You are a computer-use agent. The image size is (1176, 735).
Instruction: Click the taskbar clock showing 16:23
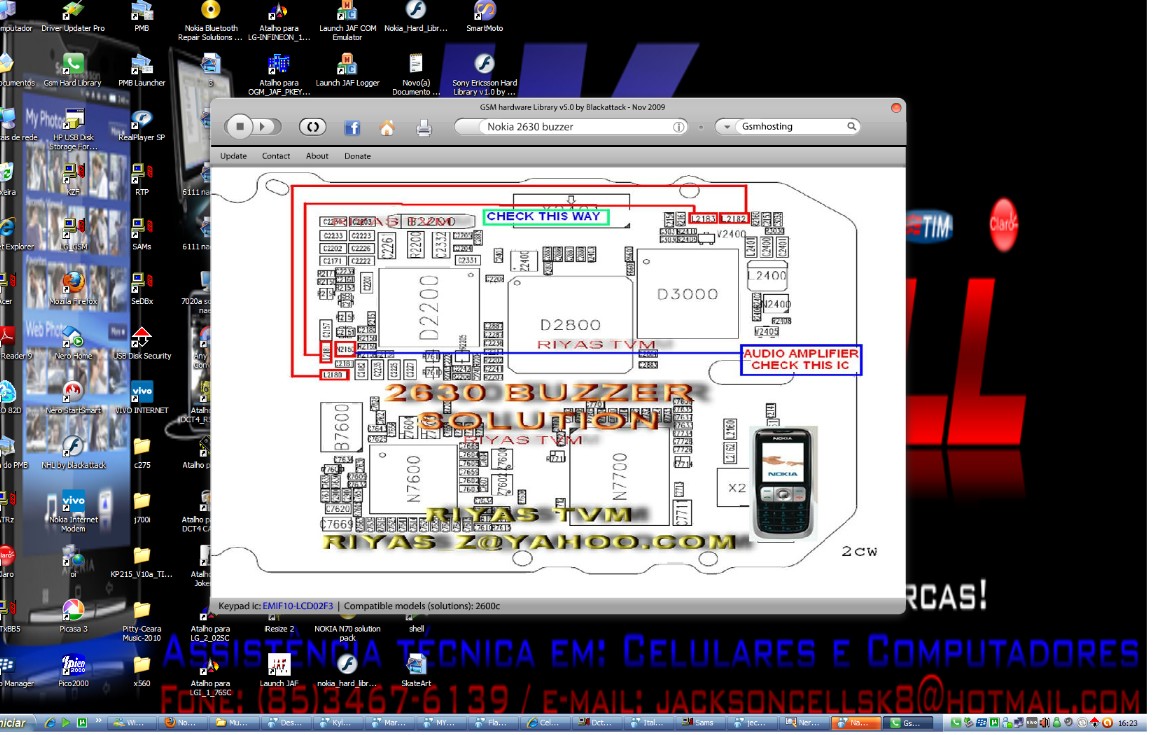1127,723
